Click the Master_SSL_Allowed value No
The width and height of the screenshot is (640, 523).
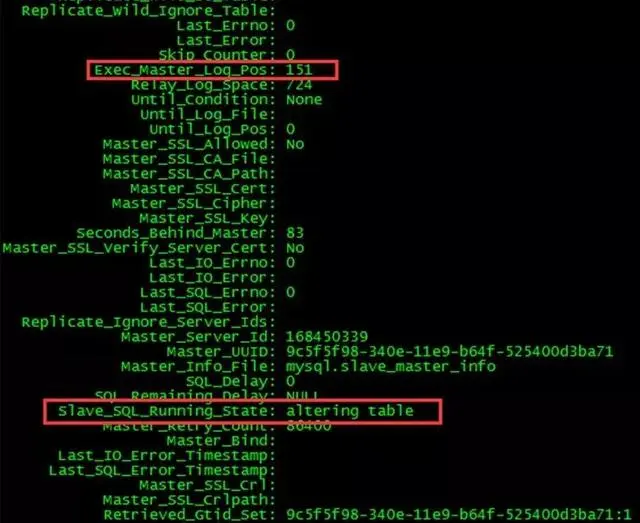point(295,144)
